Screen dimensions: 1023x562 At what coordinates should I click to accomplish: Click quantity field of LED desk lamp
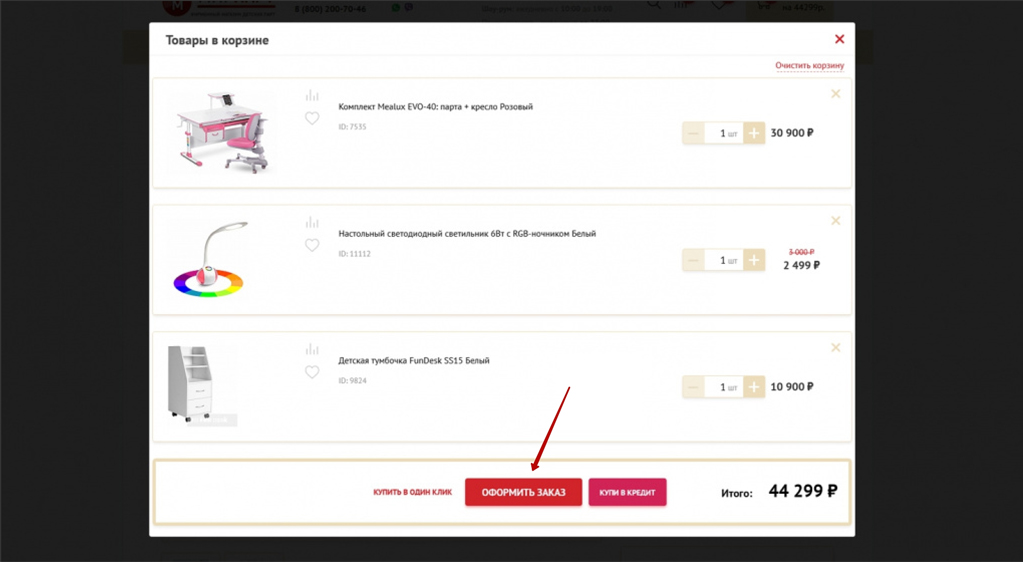pos(724,260)
